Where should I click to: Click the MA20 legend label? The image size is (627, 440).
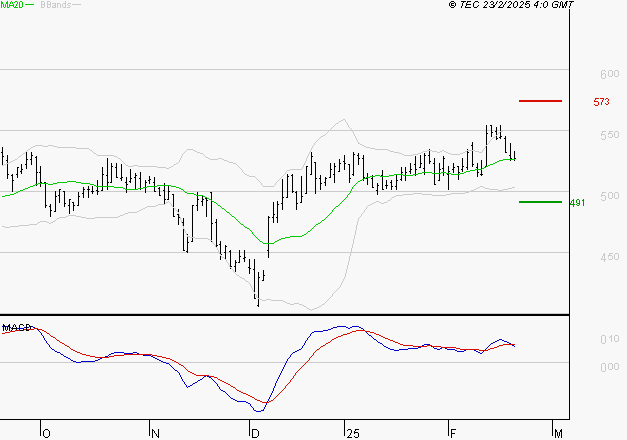click(x=13, y=5)
